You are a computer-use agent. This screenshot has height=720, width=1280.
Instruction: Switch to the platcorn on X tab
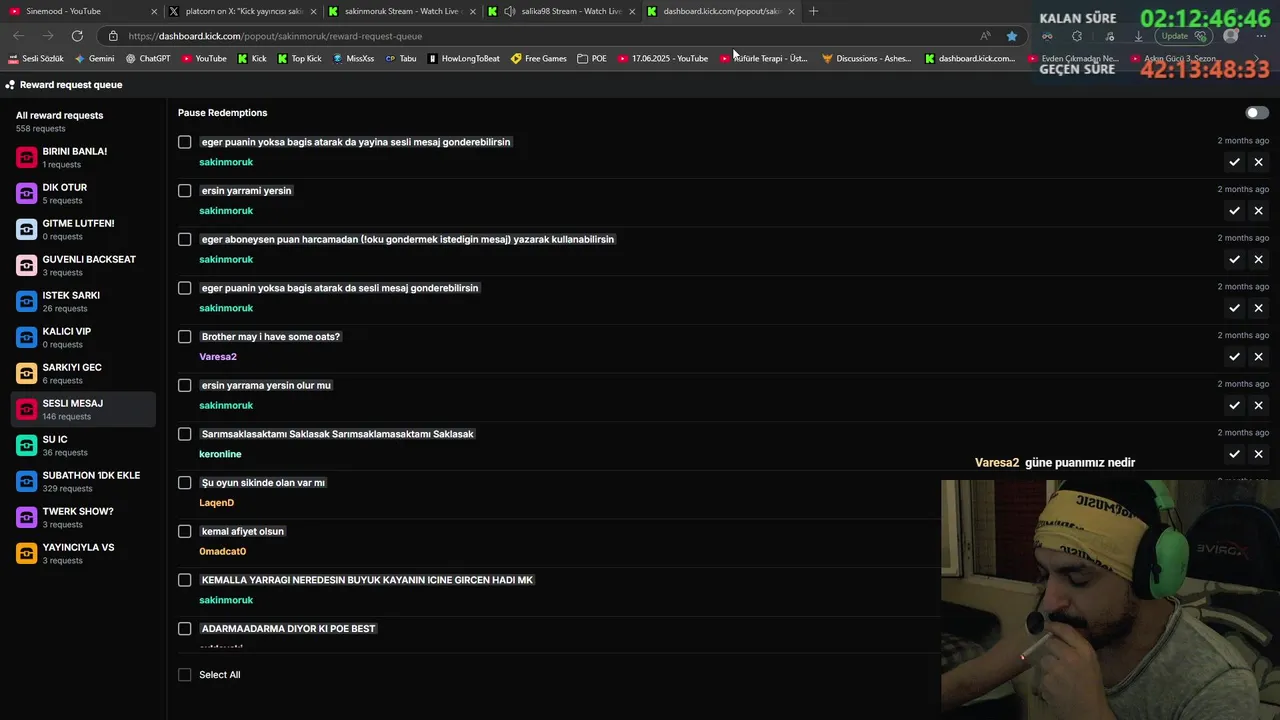pos(243,11)
